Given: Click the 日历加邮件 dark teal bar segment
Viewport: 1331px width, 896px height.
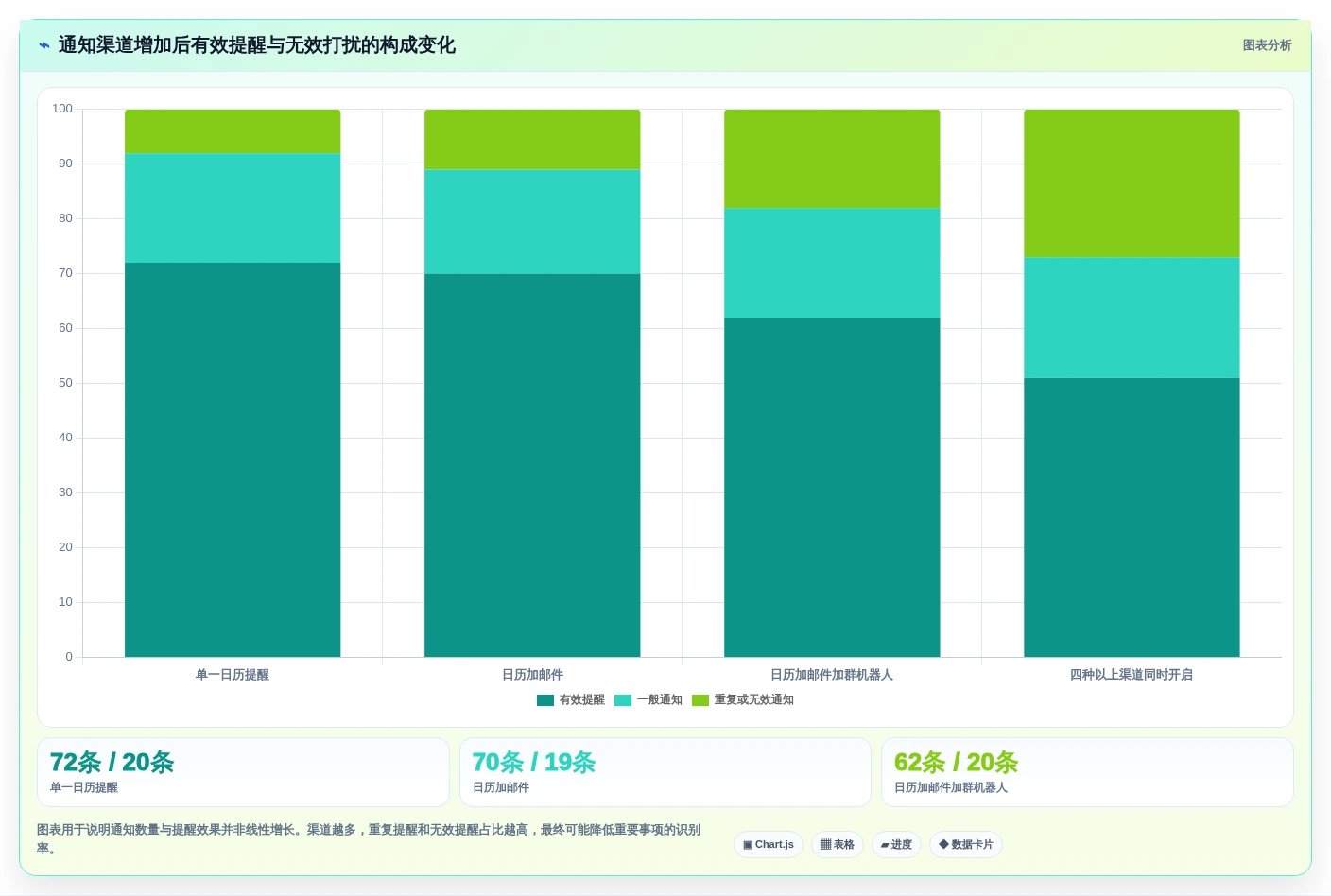Looking at the screenshot, I should (532, 465).
